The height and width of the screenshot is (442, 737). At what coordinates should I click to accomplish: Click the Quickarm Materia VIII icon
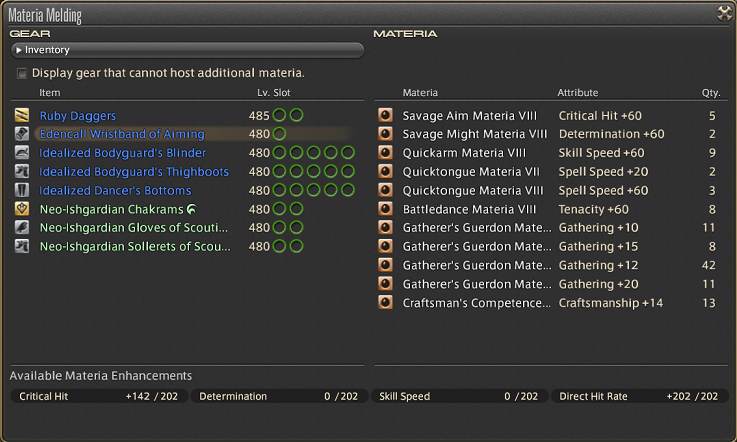pos(385,152)
